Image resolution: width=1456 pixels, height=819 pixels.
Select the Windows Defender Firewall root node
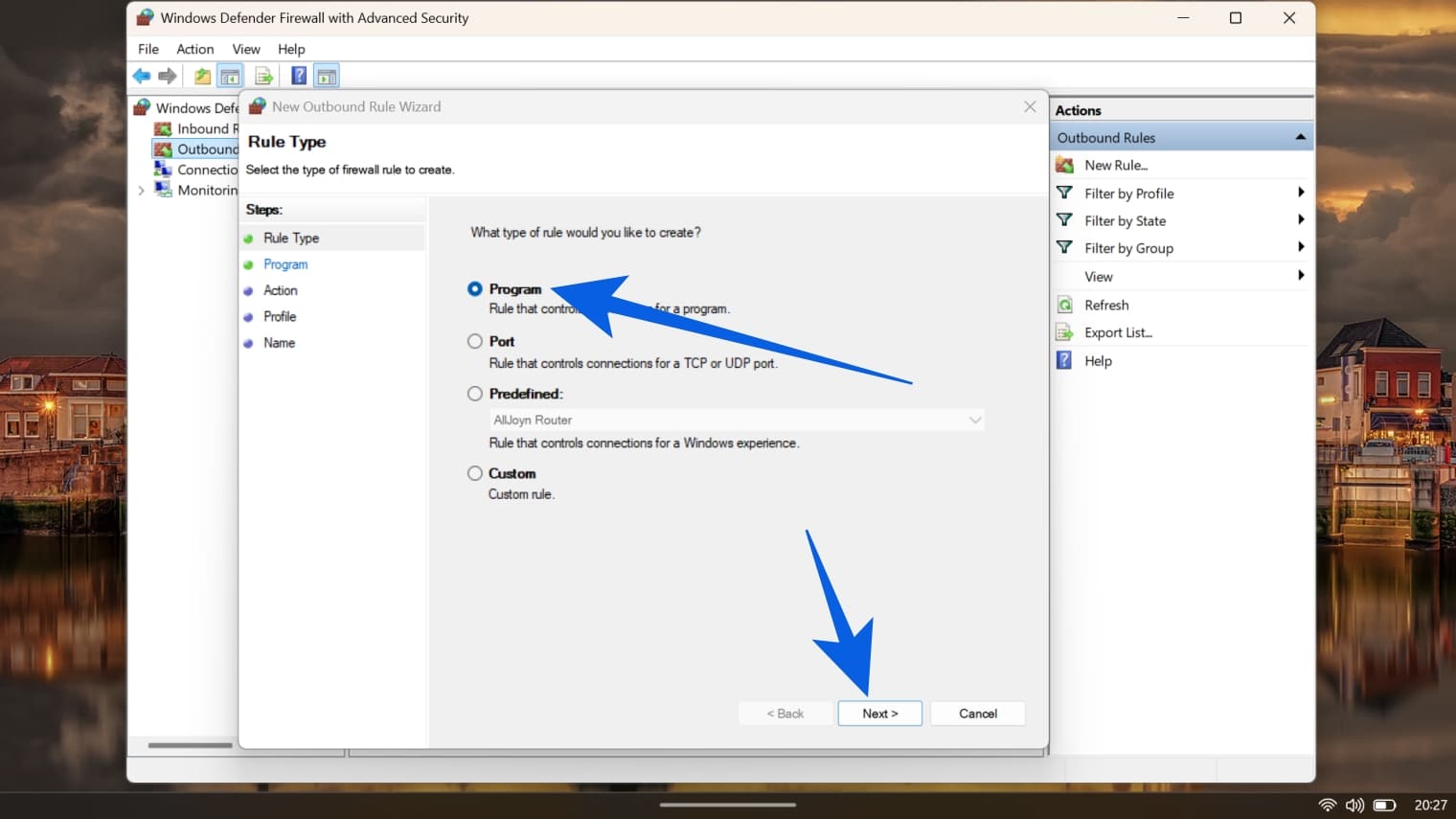pyautogui.click(x=187, y=107)
